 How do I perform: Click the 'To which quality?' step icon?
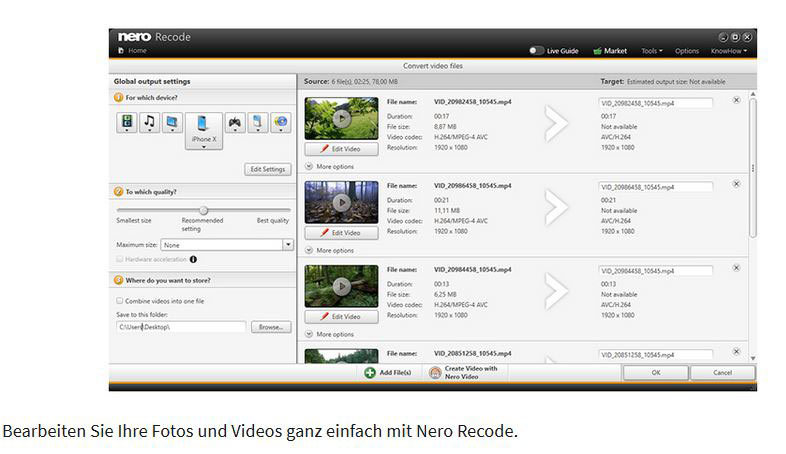tap(118, 191)
